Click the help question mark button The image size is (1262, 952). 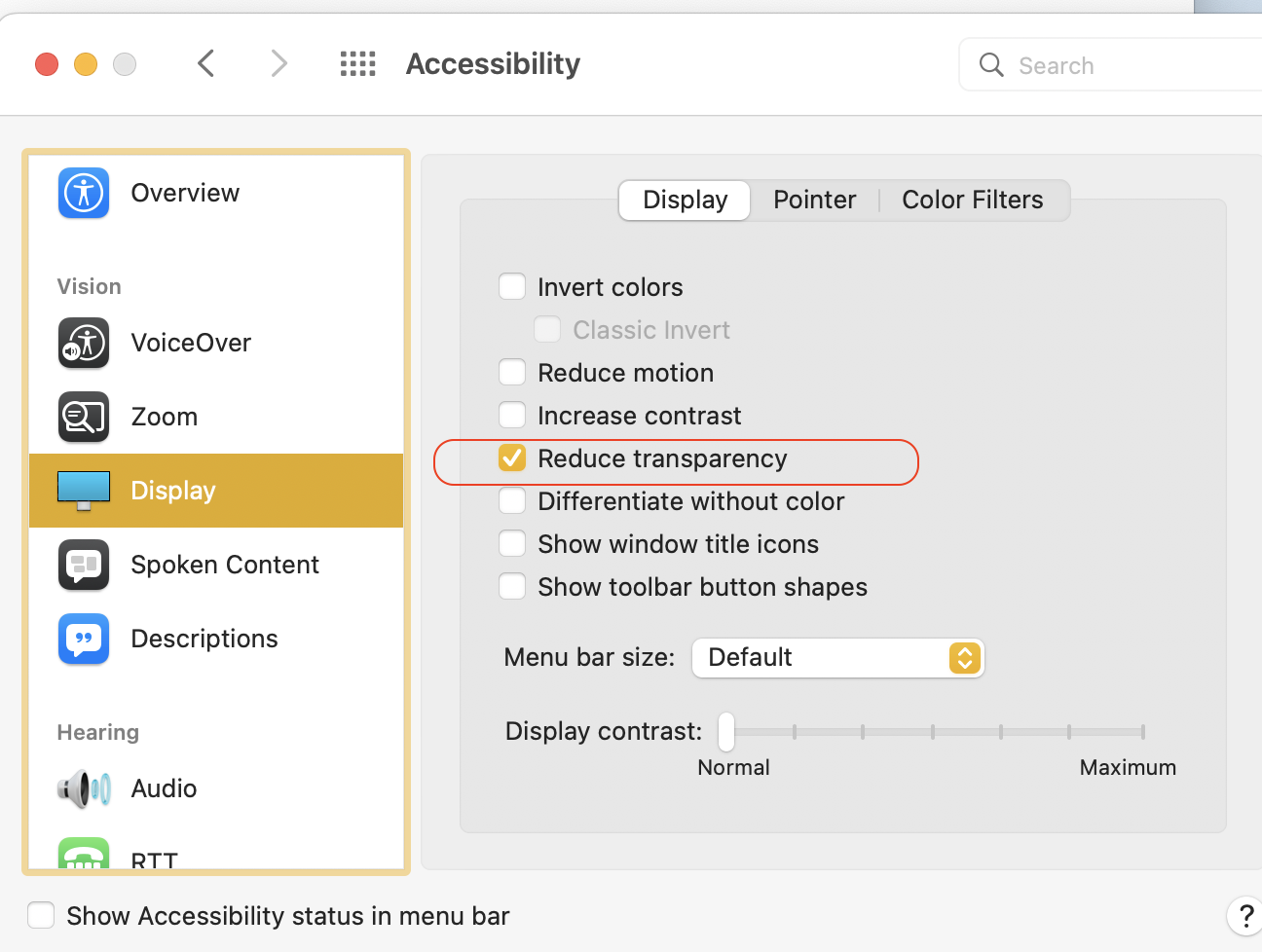[1244, 916]
